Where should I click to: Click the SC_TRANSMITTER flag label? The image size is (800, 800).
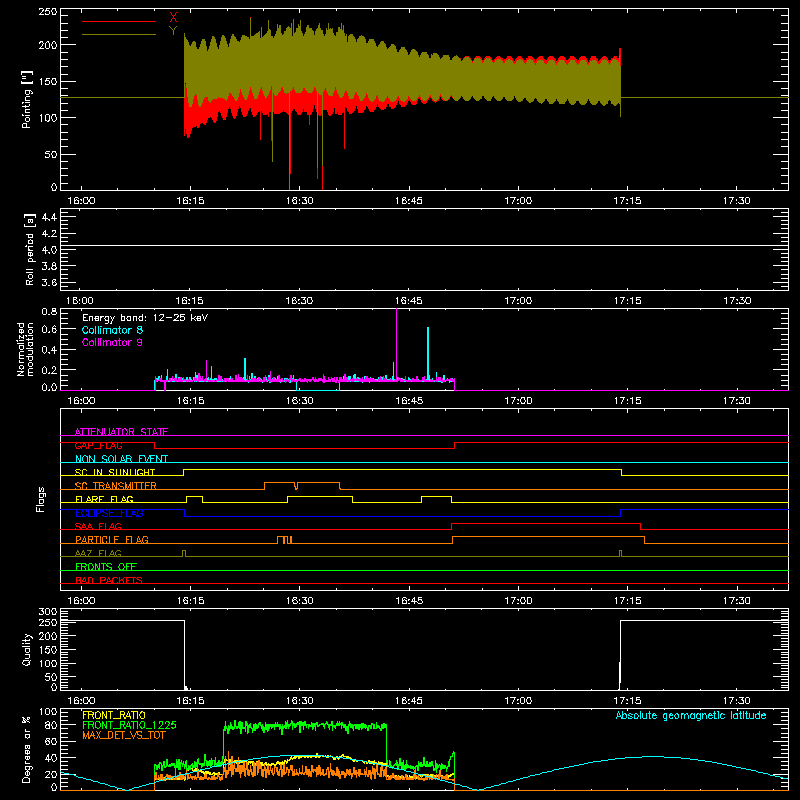pos(116,486)
